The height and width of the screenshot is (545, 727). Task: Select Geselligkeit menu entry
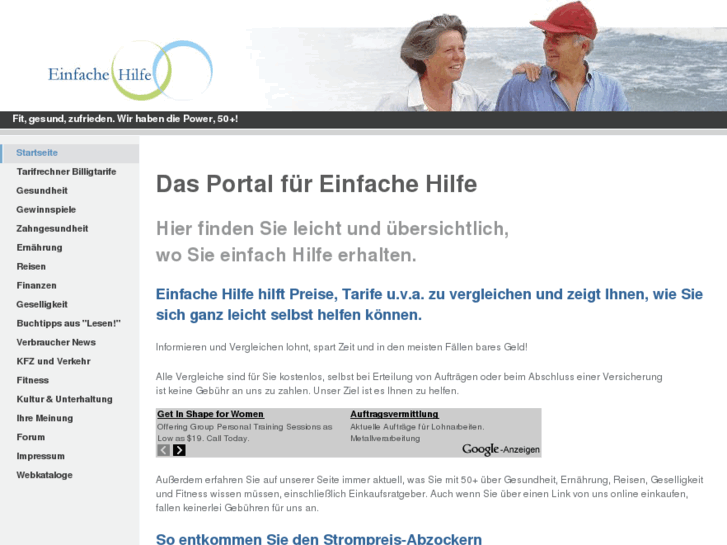(x=42, y=305)
